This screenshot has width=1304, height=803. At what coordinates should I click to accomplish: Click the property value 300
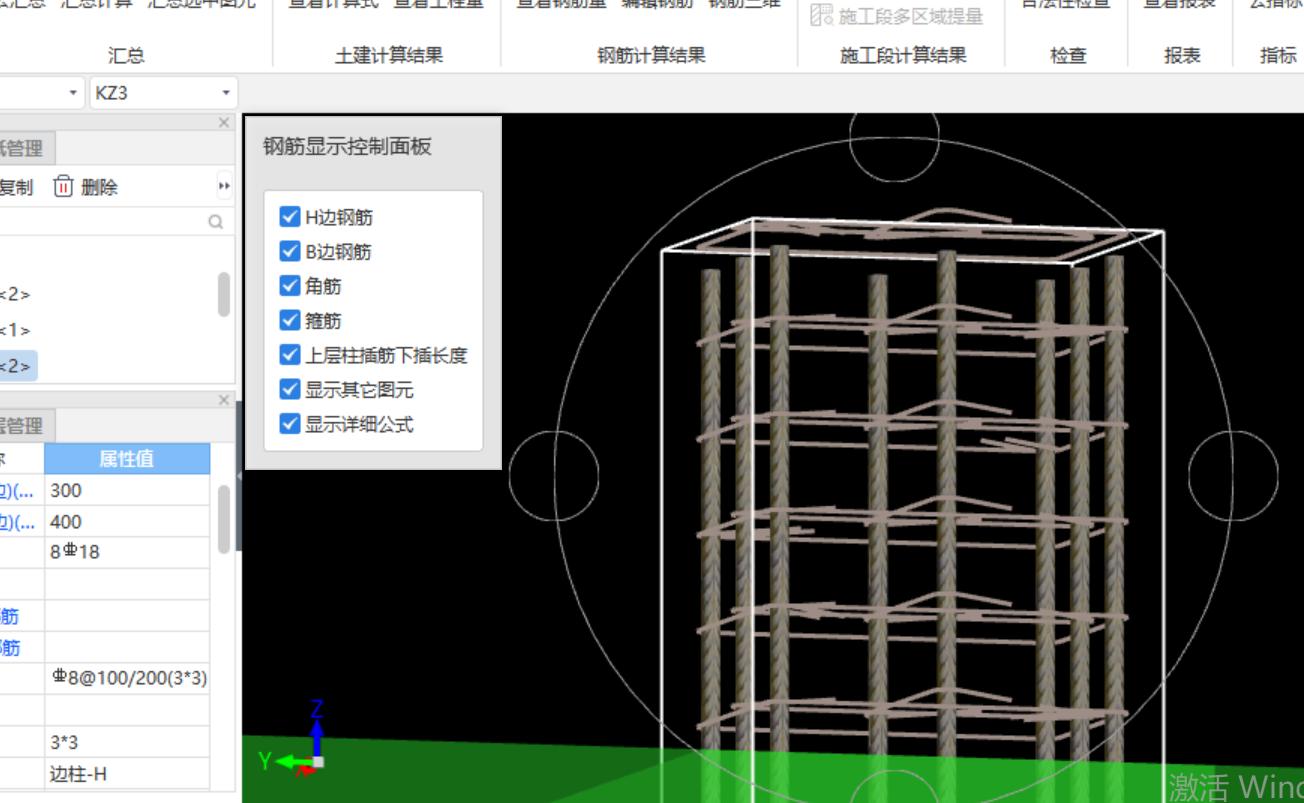(127, 490)
